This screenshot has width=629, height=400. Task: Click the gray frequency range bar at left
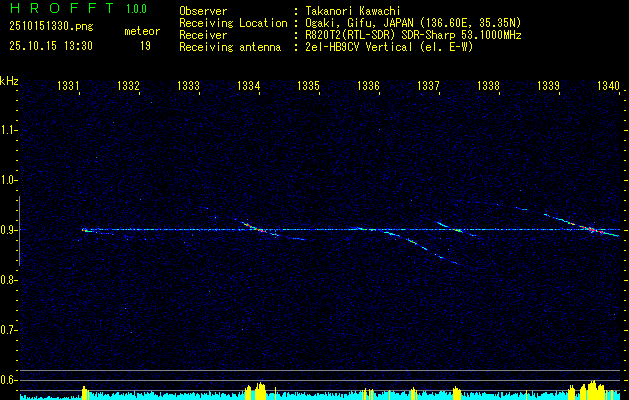point(19,231)
